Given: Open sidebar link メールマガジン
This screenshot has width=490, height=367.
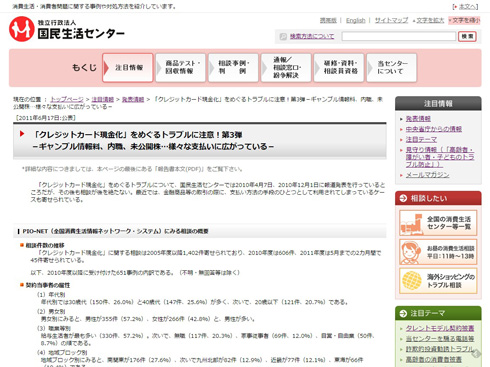Looking at the screenshot, I should (x=427, y=175).
